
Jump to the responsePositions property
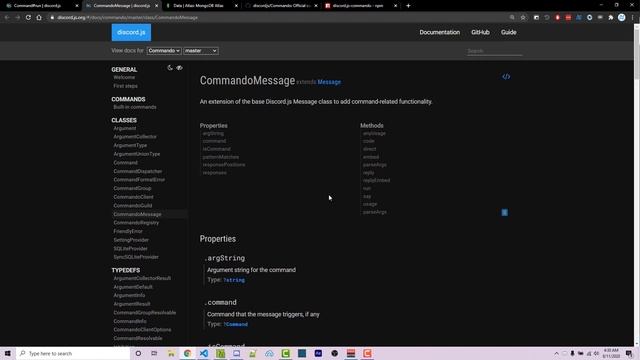click(224, 164)
